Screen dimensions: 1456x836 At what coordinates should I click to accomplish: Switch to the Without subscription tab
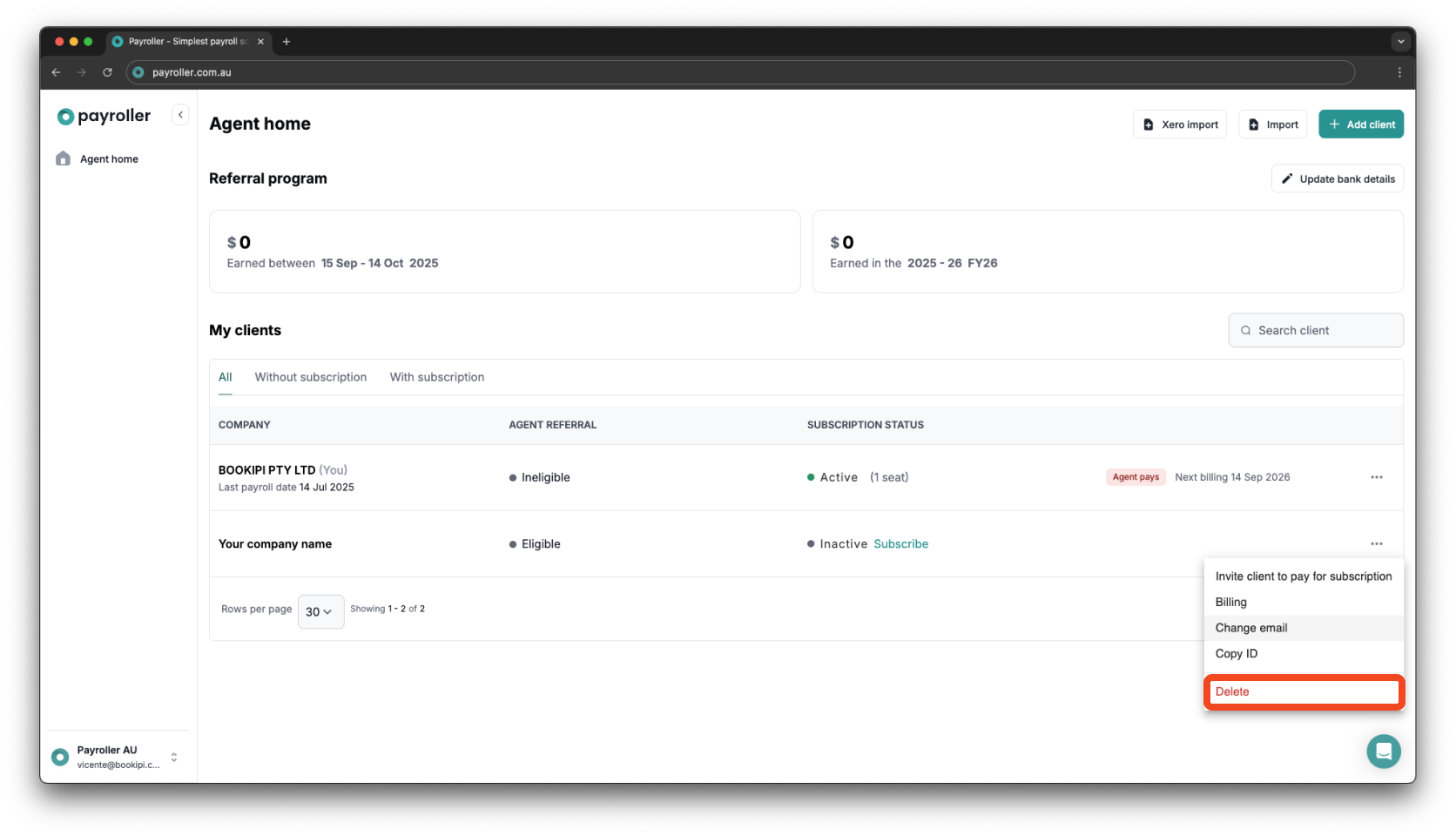click(x=311, y=377)
